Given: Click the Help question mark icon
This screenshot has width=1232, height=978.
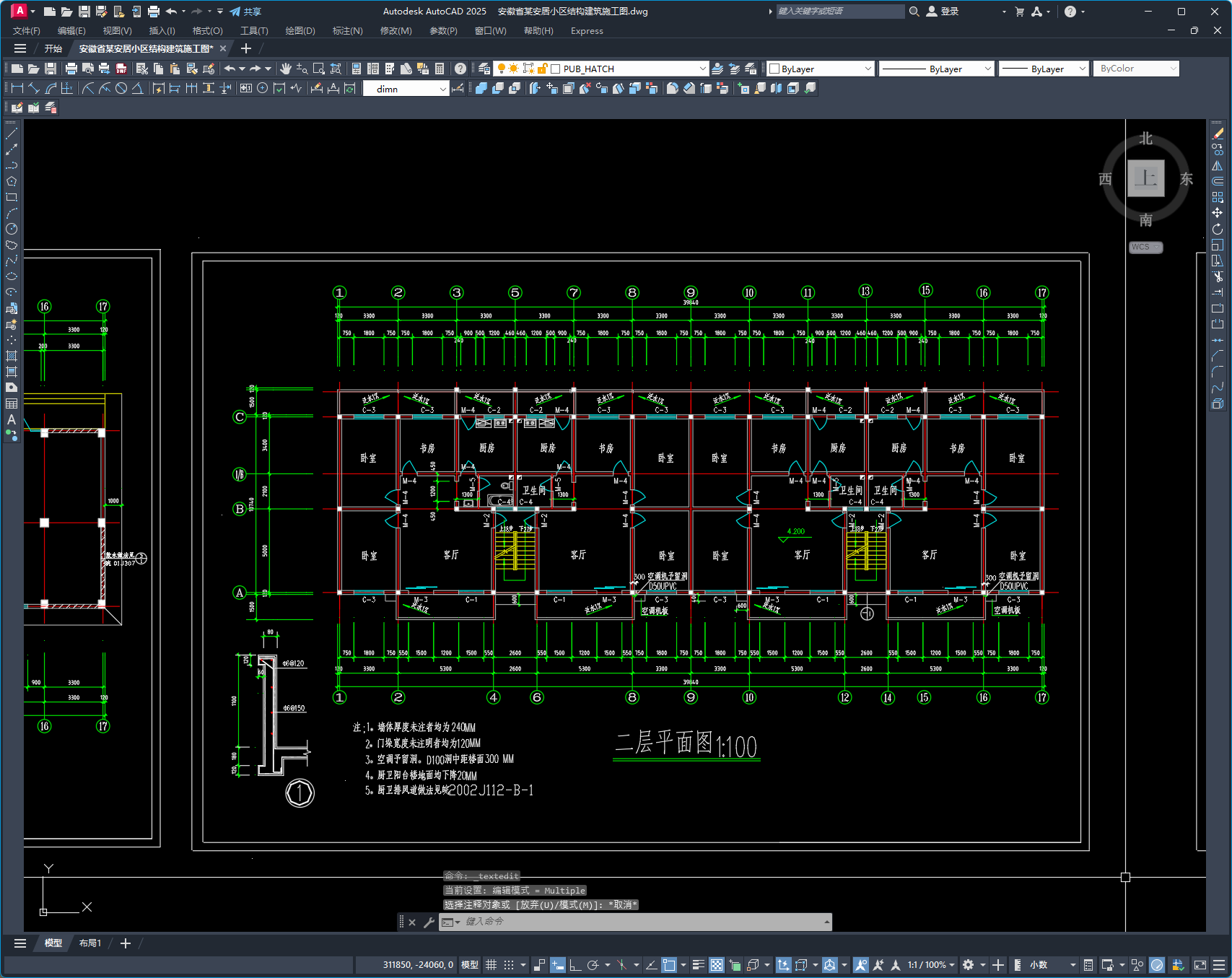Looking at the screenshot, I should point(460,69).
